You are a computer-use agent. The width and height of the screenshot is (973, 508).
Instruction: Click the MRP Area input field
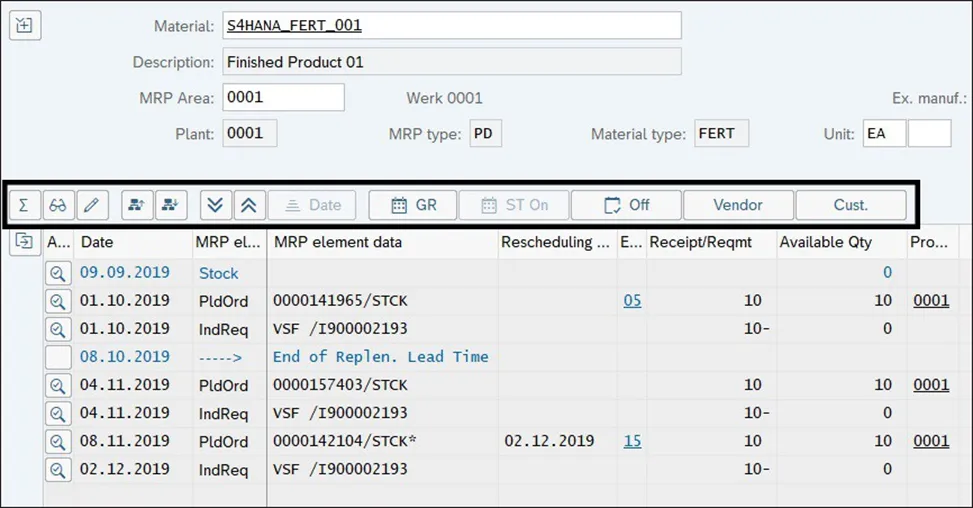tap(284, 98)
